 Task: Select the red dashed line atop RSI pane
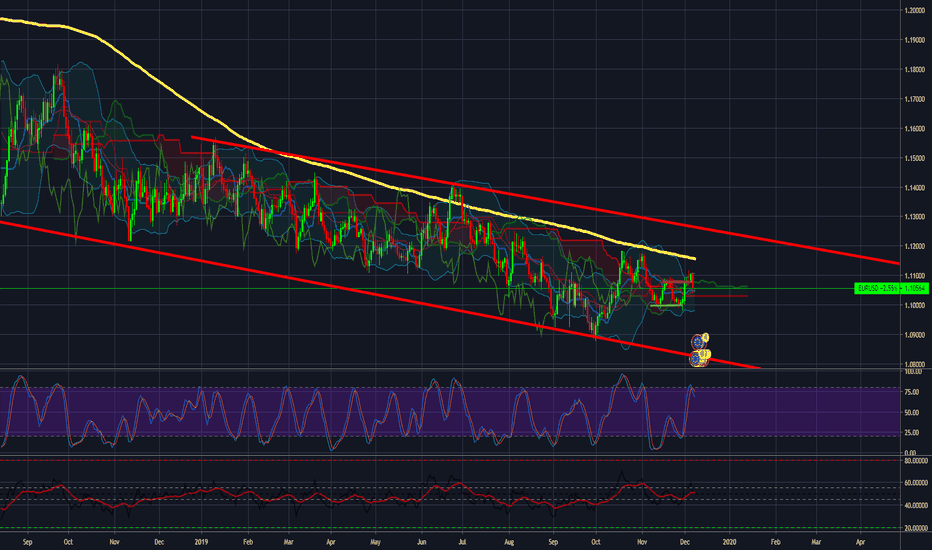pos(450,461)
